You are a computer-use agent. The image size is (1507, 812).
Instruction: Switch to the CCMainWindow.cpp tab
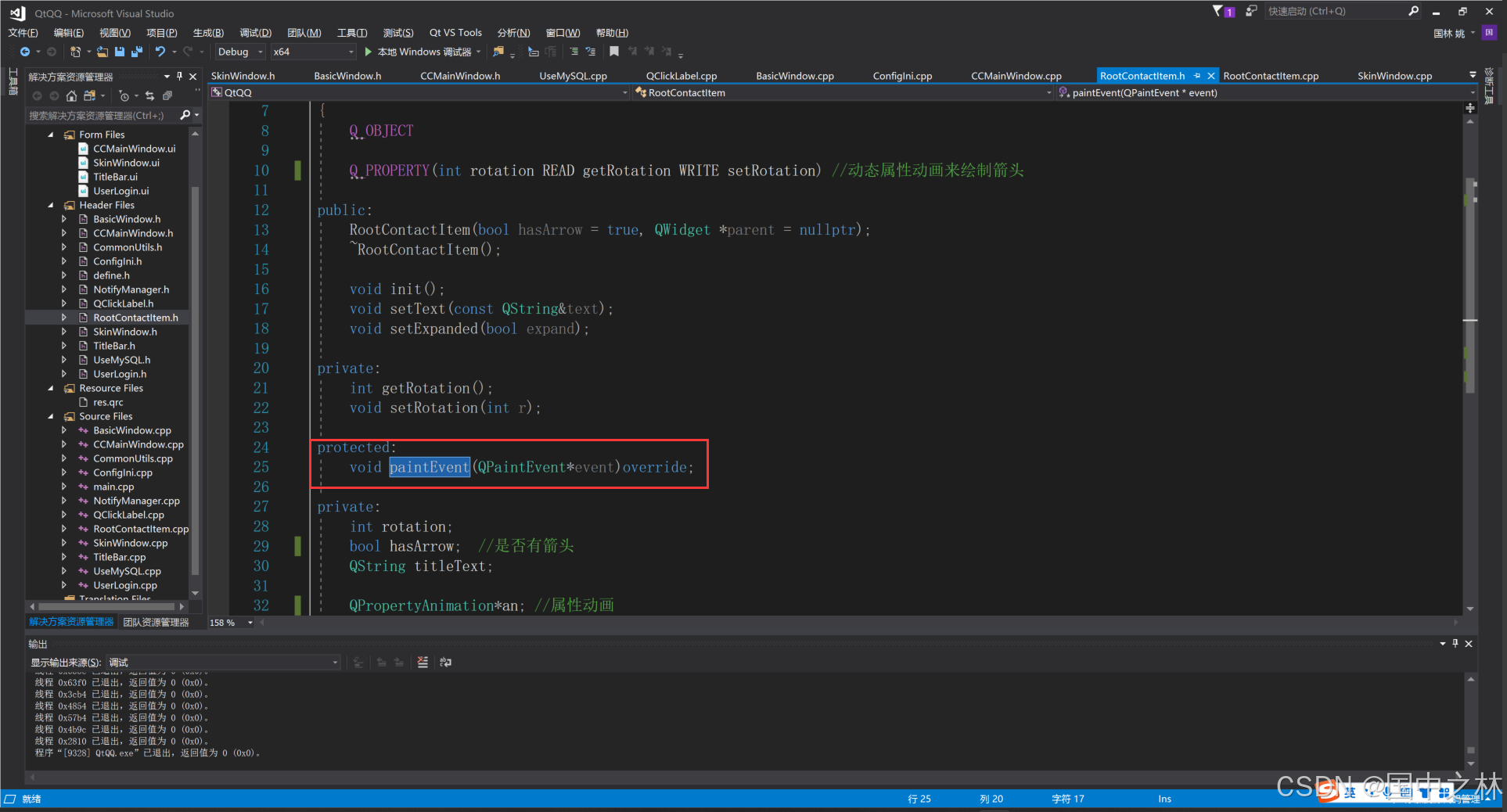1016,76
